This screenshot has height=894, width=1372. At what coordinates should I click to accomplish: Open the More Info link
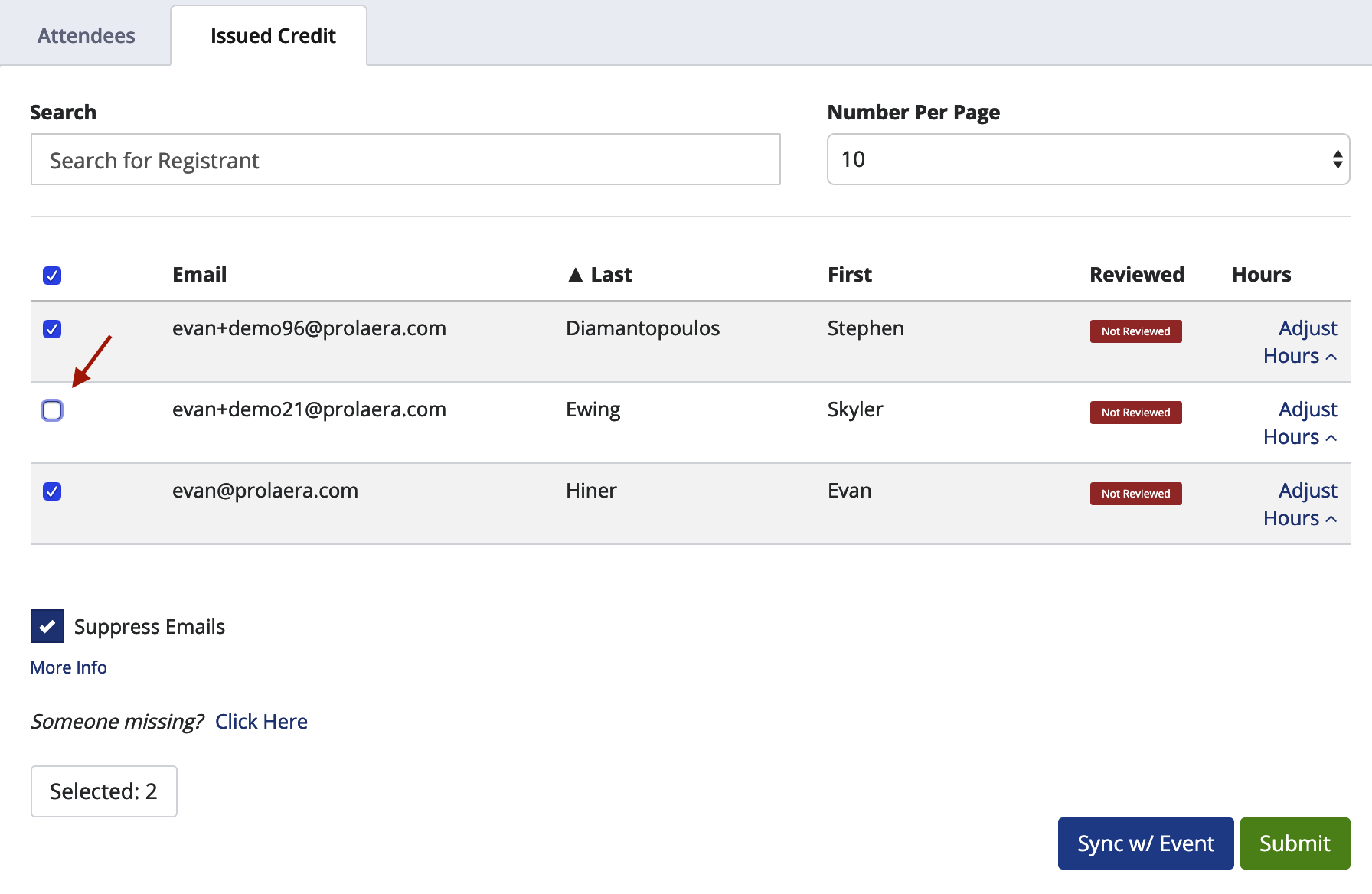(68, 667)
